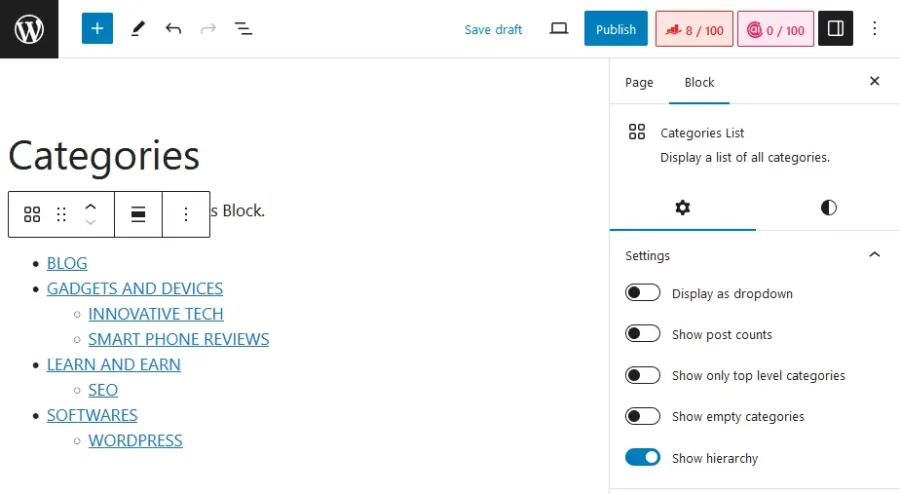This screenshot has height=494, width=900.
Task: Open the WORDPRESS subcategory link
Action: [x=135, y=440]
